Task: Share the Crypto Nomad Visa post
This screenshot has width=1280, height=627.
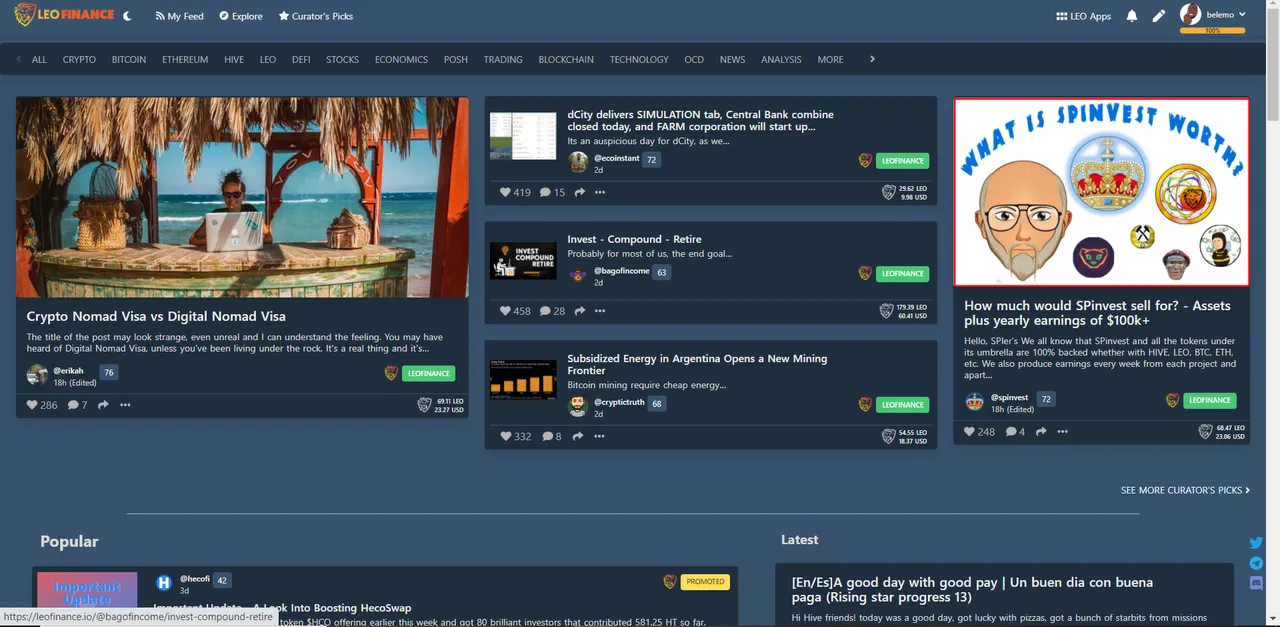Action: coord(103,405)
